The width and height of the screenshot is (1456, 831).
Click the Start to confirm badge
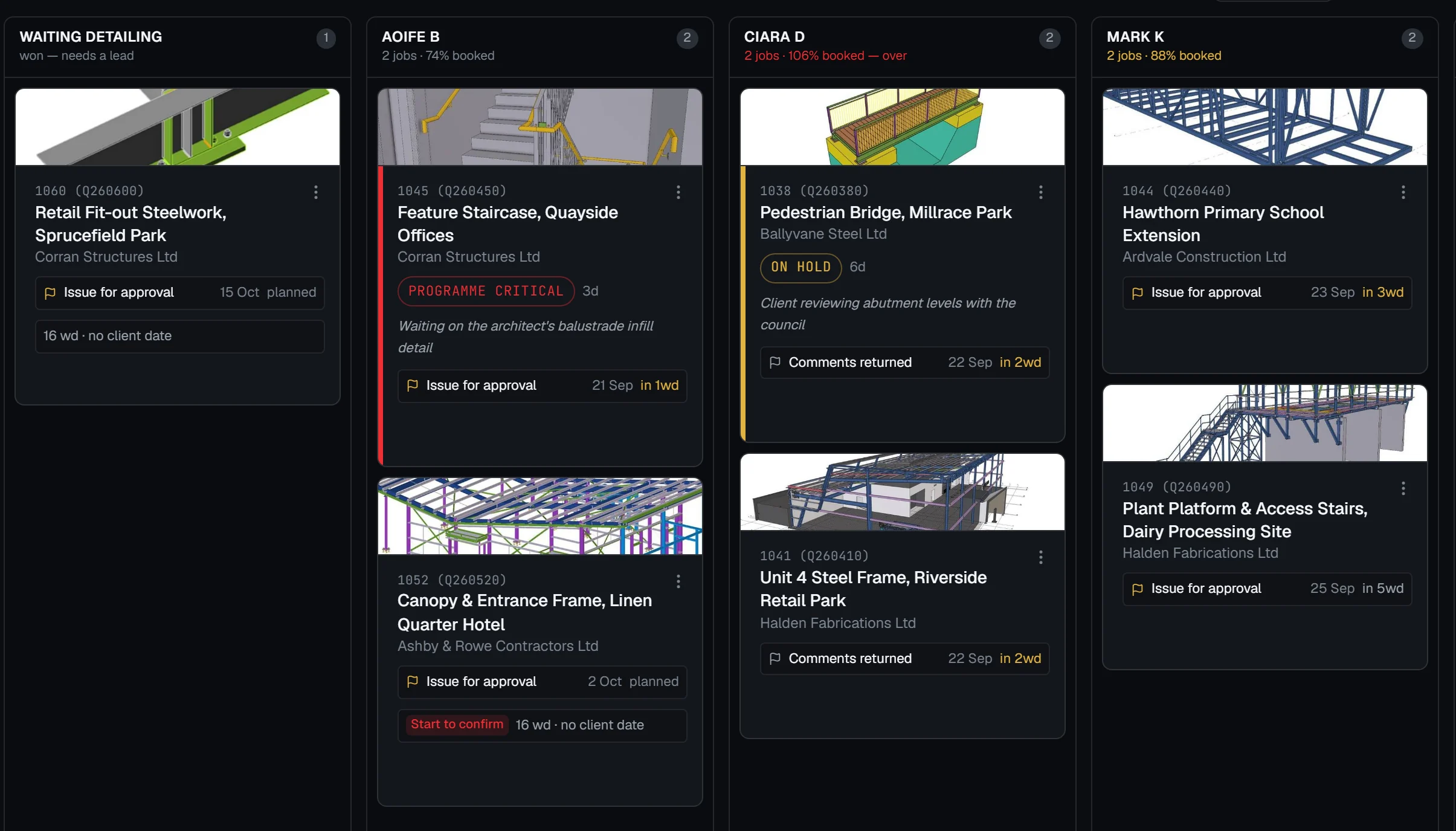point(457,725)
